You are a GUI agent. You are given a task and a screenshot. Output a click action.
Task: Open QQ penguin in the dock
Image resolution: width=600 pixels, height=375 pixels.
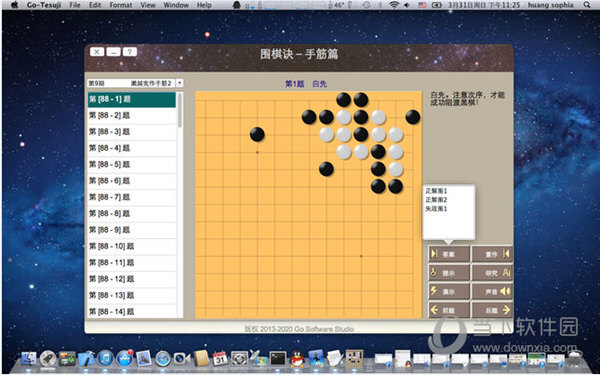click(297, 359)
